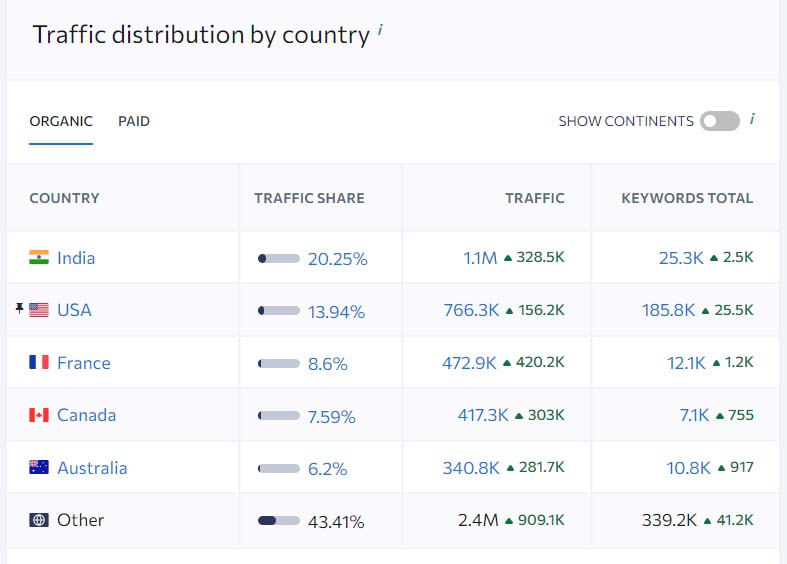Click India's 25.3K keywords total
The width and height of the screenshot is (787, 564).
[681, 258]
